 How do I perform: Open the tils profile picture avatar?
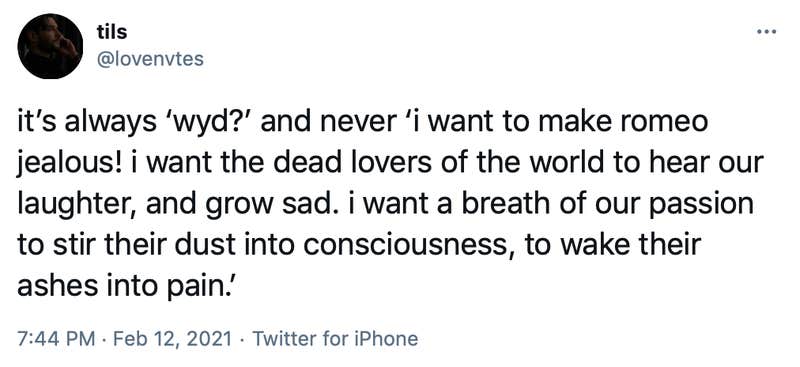pos(50,46)
